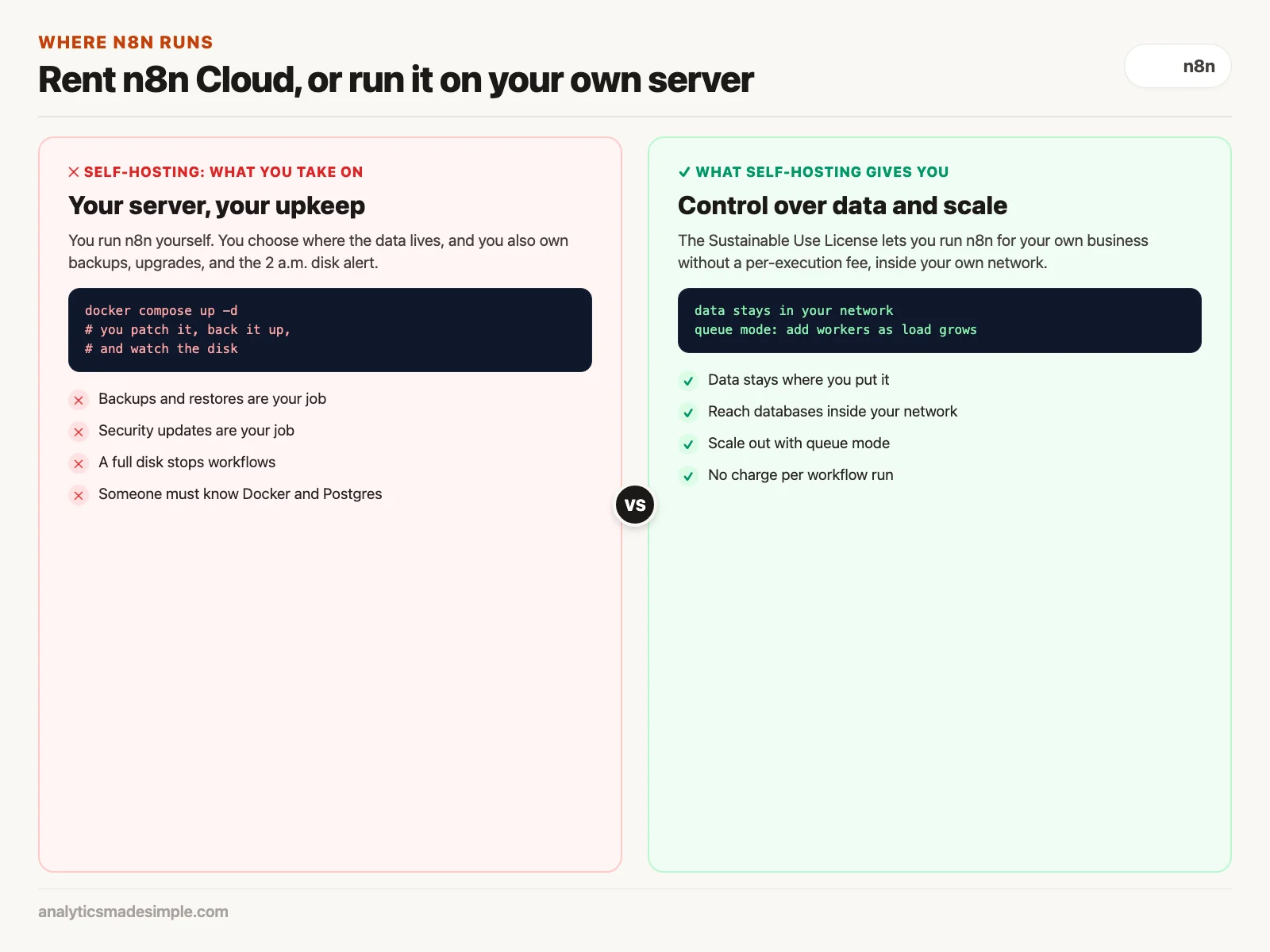Click the paragraph starting 'You run n8n yourself'
The width and height of the screenshot is (1270, 952).
(318, 251)
